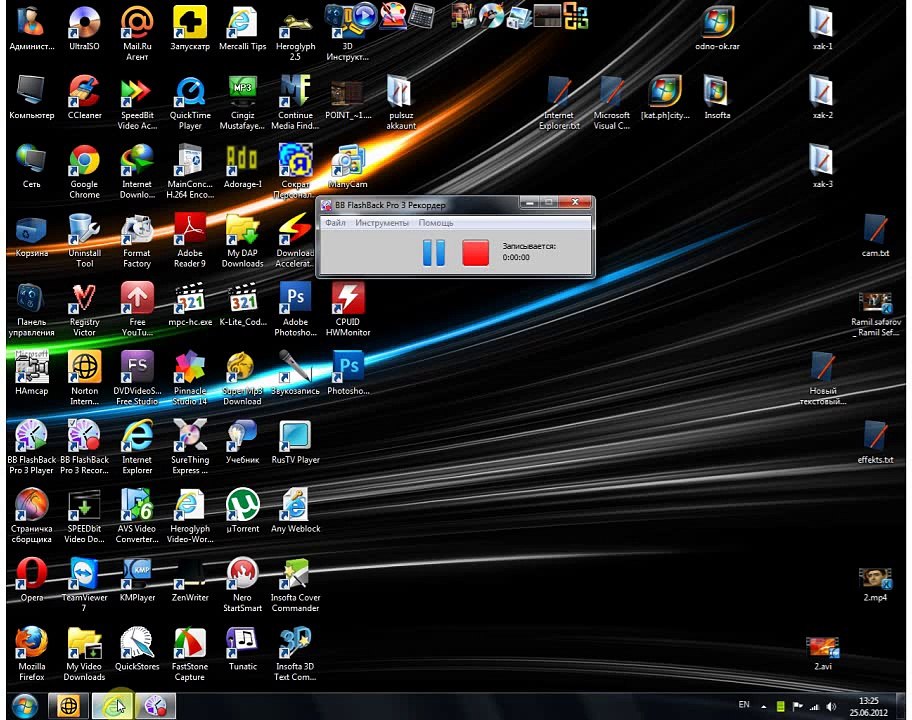
Task: Select the xak-2 file on desktop
Action: [x=822, y=98]
